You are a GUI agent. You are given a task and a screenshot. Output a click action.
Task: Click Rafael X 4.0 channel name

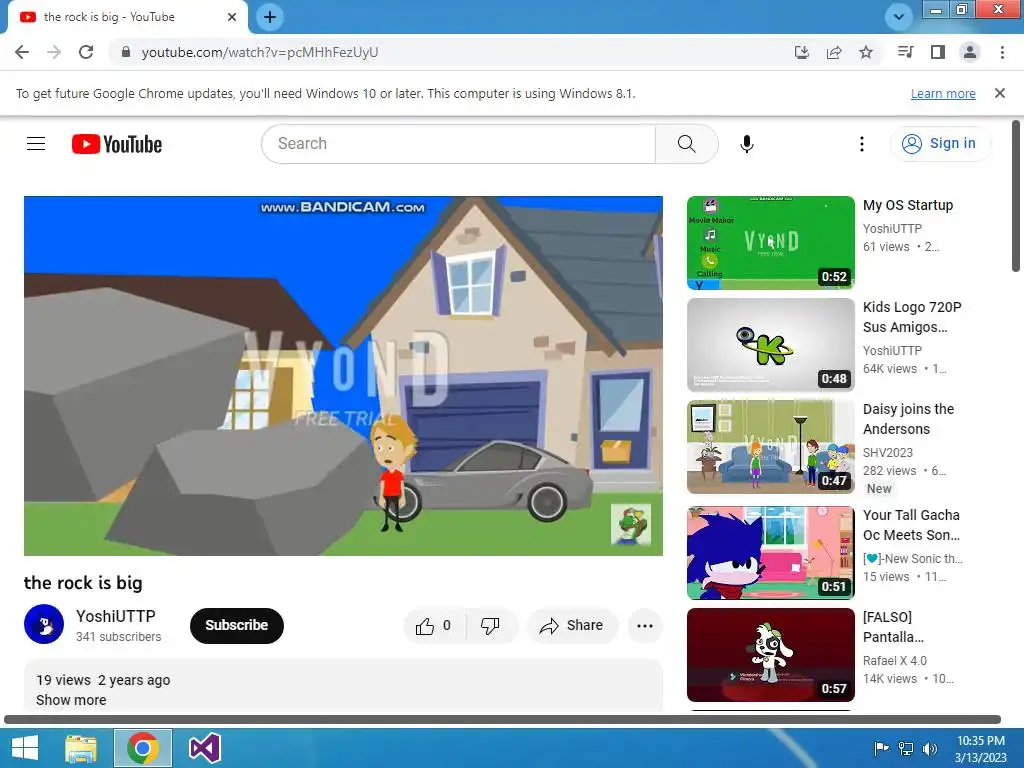pos(895,661)
